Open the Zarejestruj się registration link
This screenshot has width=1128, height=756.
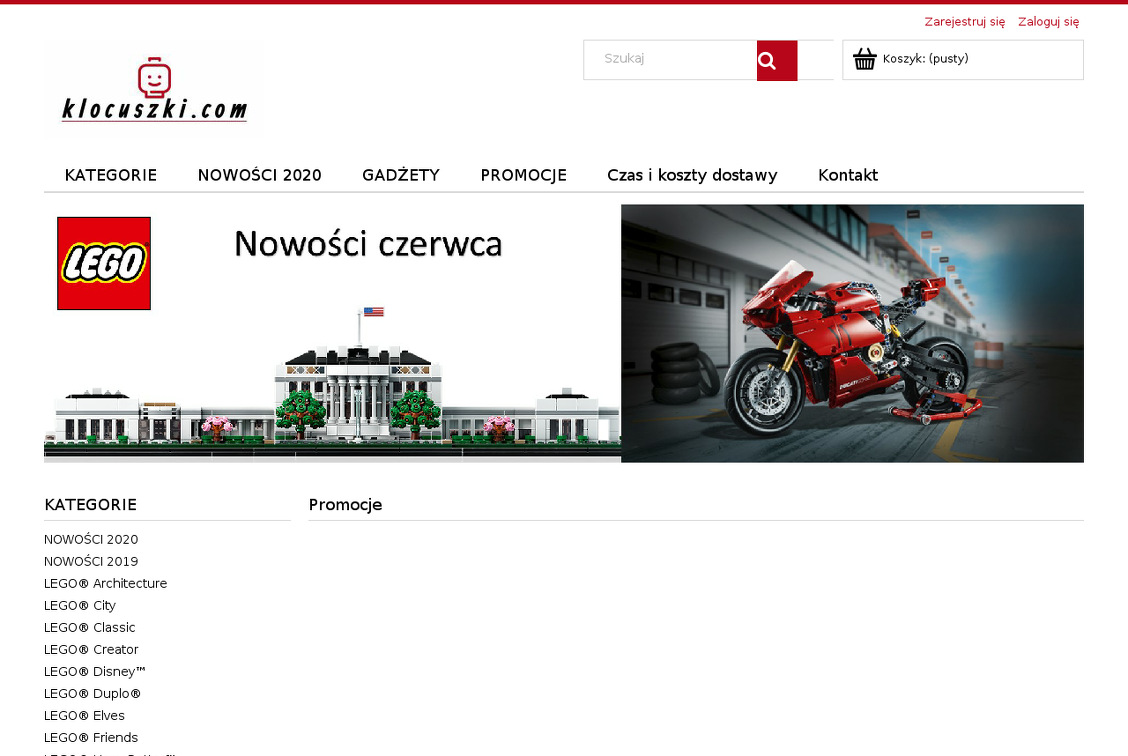[965, 22]
